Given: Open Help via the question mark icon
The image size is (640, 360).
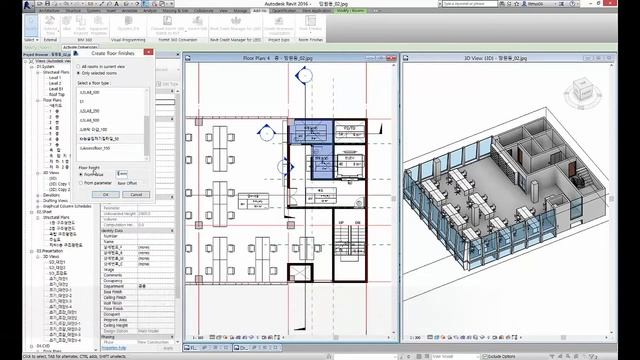Looking at the screenshot, I should tap(572, 4).
